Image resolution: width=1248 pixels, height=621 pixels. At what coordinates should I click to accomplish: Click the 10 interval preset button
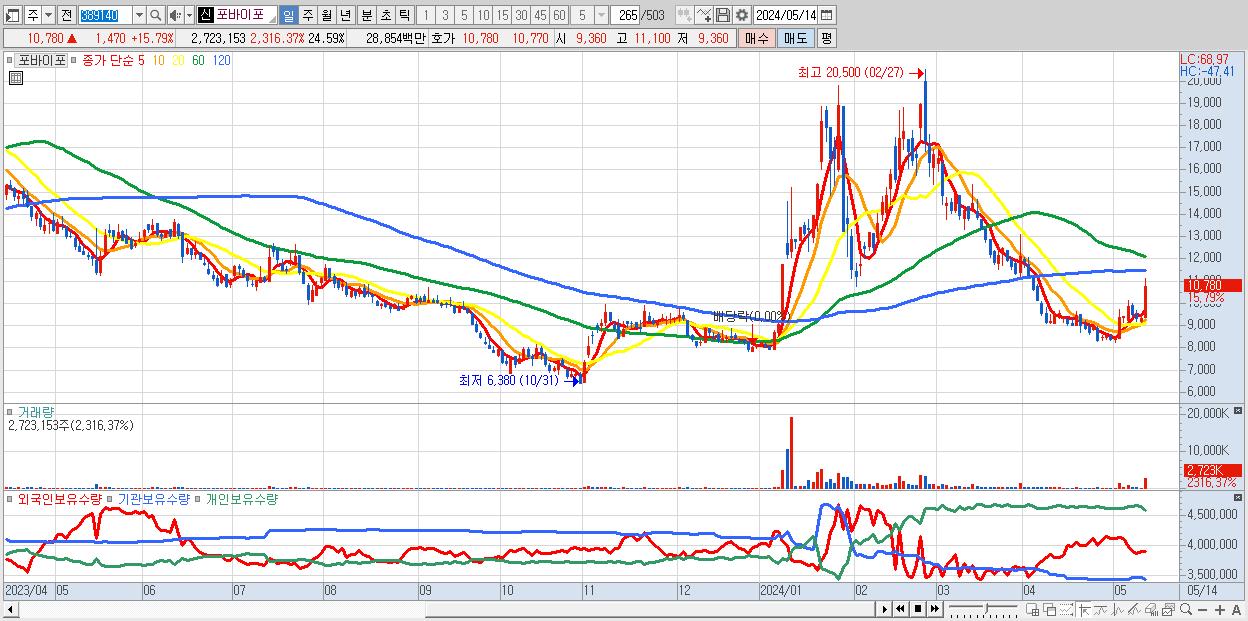point(483,15)
